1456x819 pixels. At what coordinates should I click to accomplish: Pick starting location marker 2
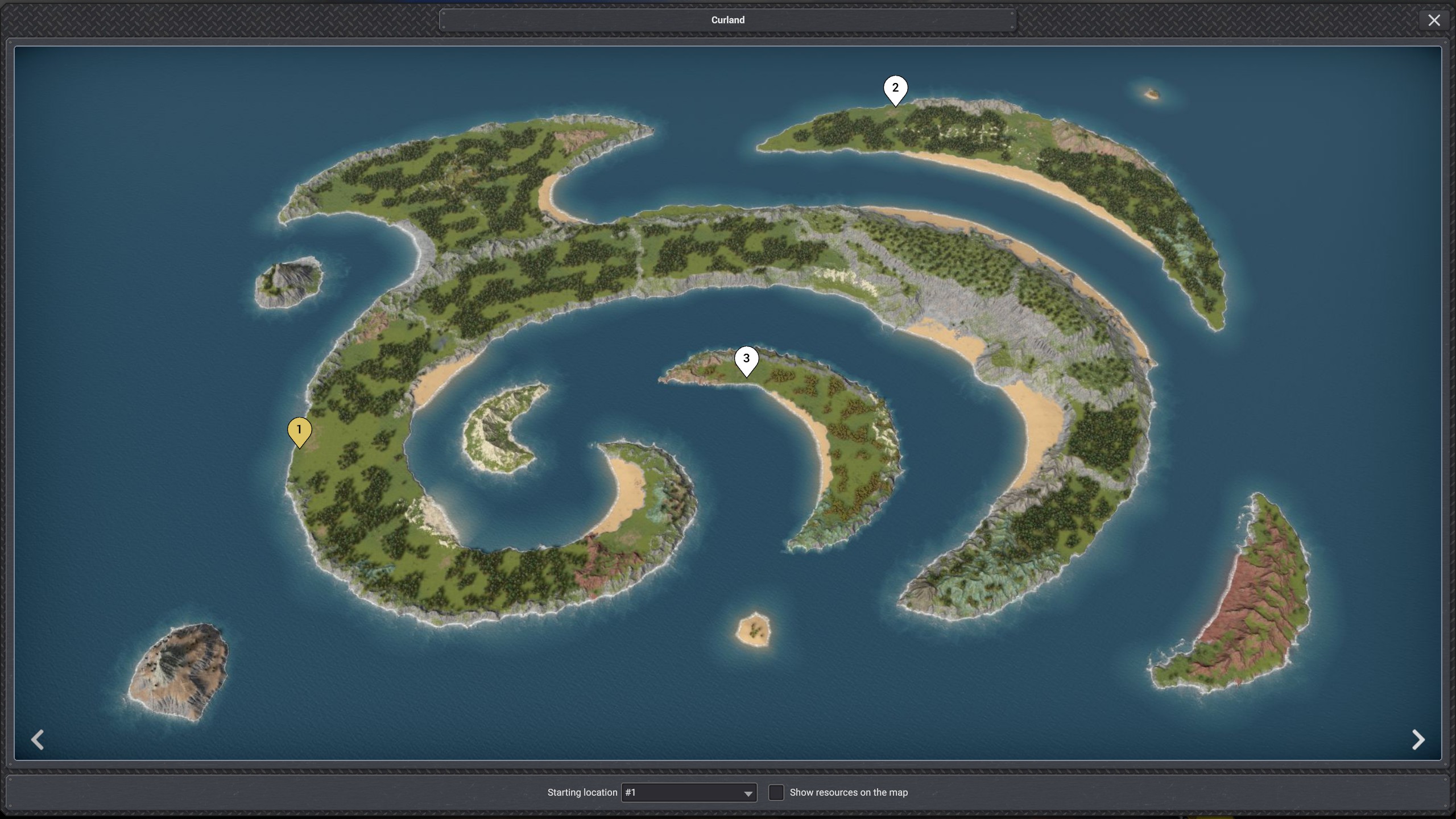point(895,89)
